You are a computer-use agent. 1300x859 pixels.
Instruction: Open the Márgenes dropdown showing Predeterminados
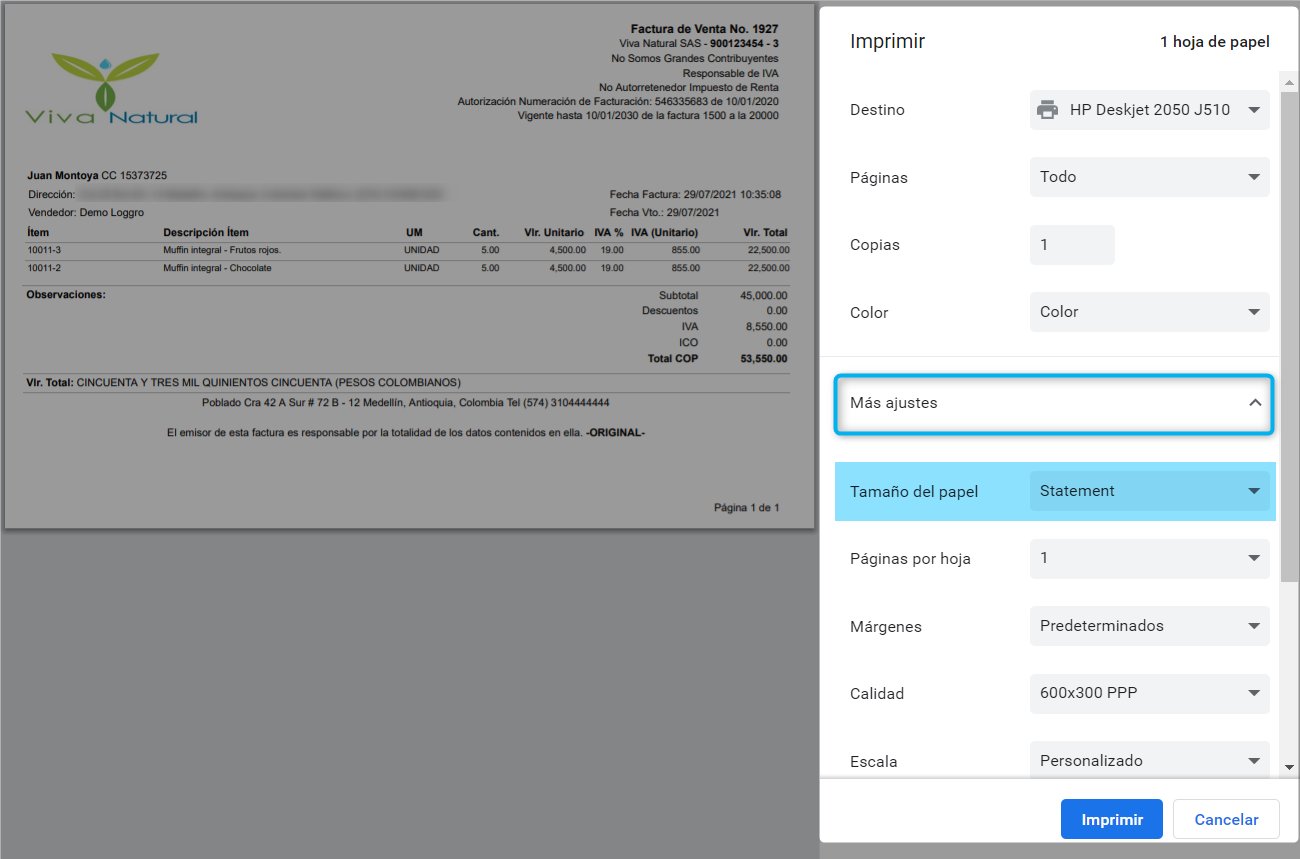coord(1149,626)
